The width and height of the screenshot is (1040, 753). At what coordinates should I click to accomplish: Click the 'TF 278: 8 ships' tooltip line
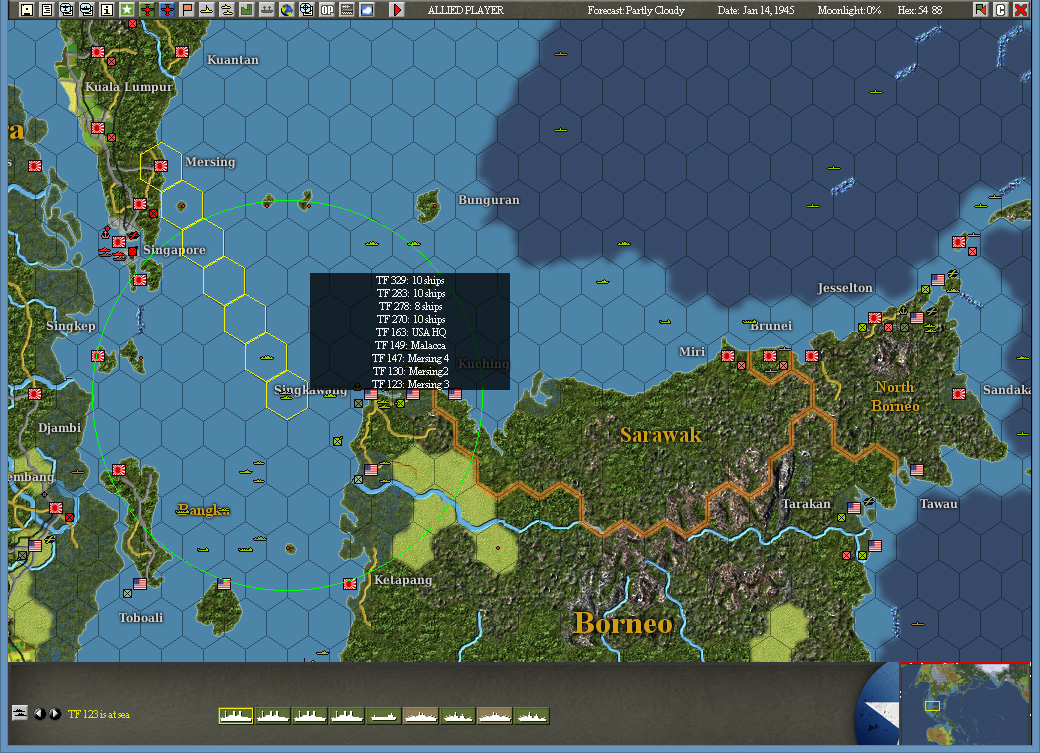point(411,307)
